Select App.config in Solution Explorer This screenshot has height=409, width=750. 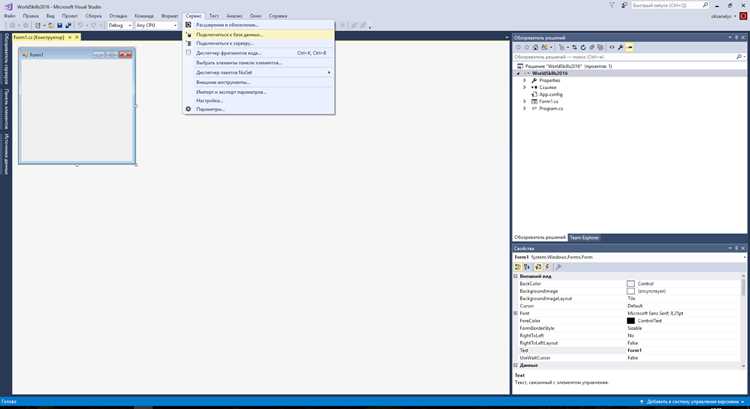[551, 94]
